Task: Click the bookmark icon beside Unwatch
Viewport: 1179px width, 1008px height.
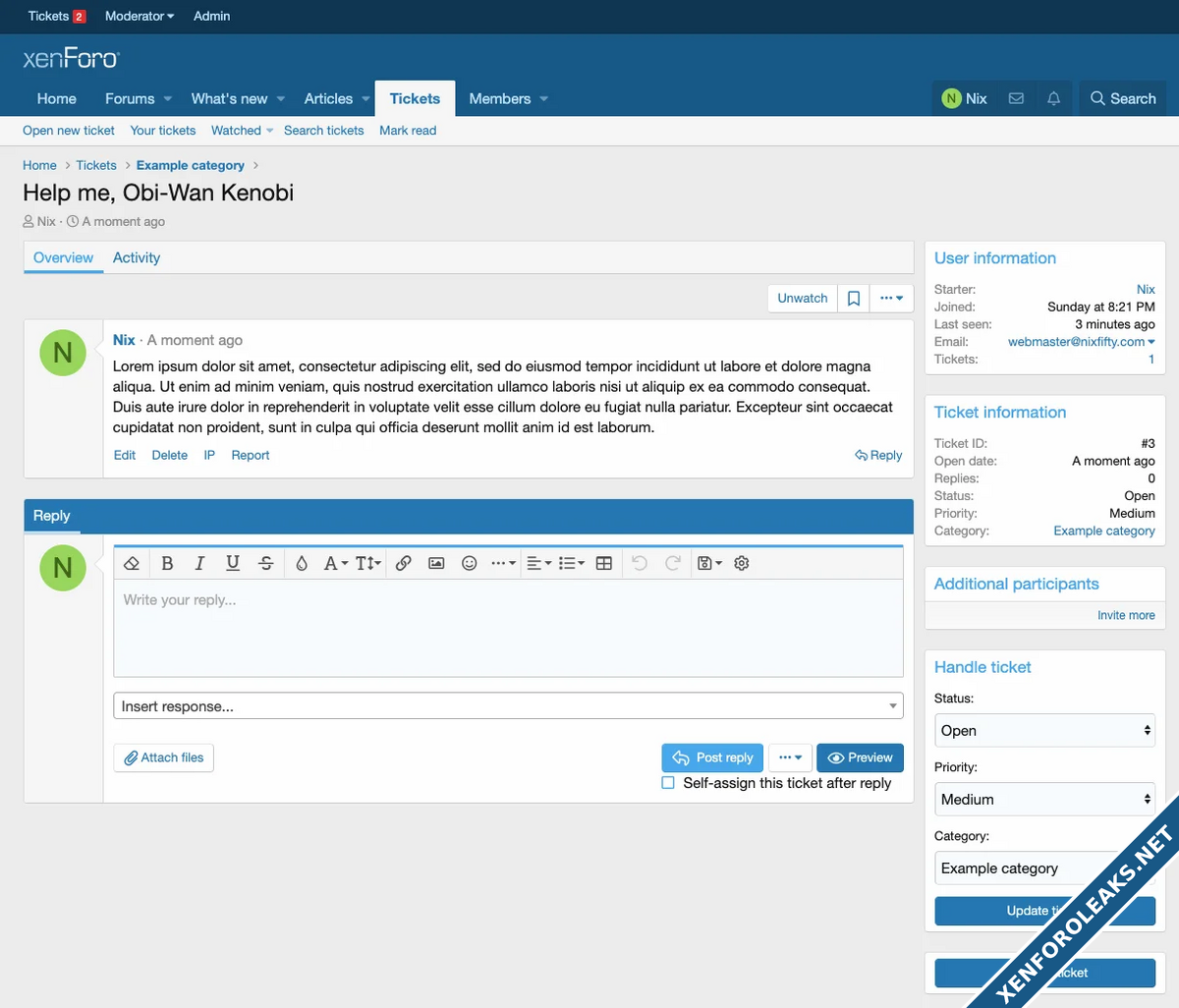Action: [854, 299]
